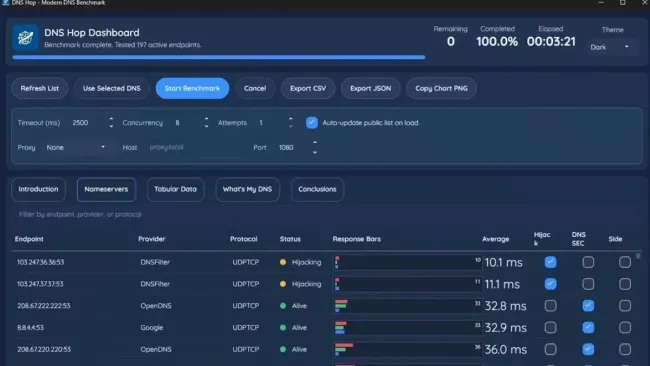Click the Timeout (ms) value field
650x366 pixels.
(x=88, y=123)
